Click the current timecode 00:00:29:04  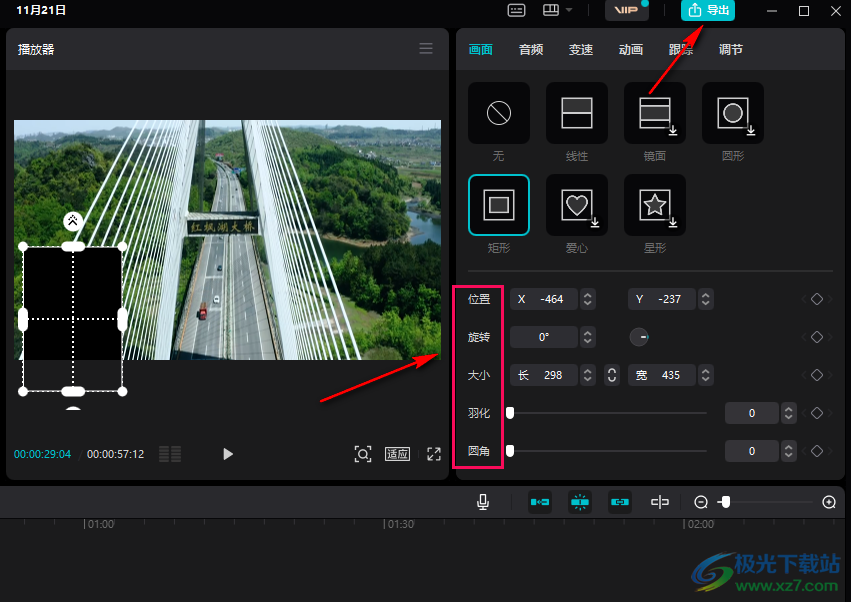click(x=42, y=454)
